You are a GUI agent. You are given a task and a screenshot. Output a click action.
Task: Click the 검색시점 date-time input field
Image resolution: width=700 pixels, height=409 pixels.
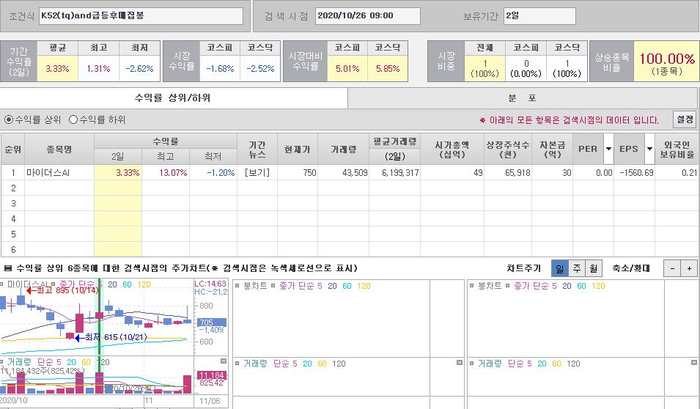coord(368,16)
